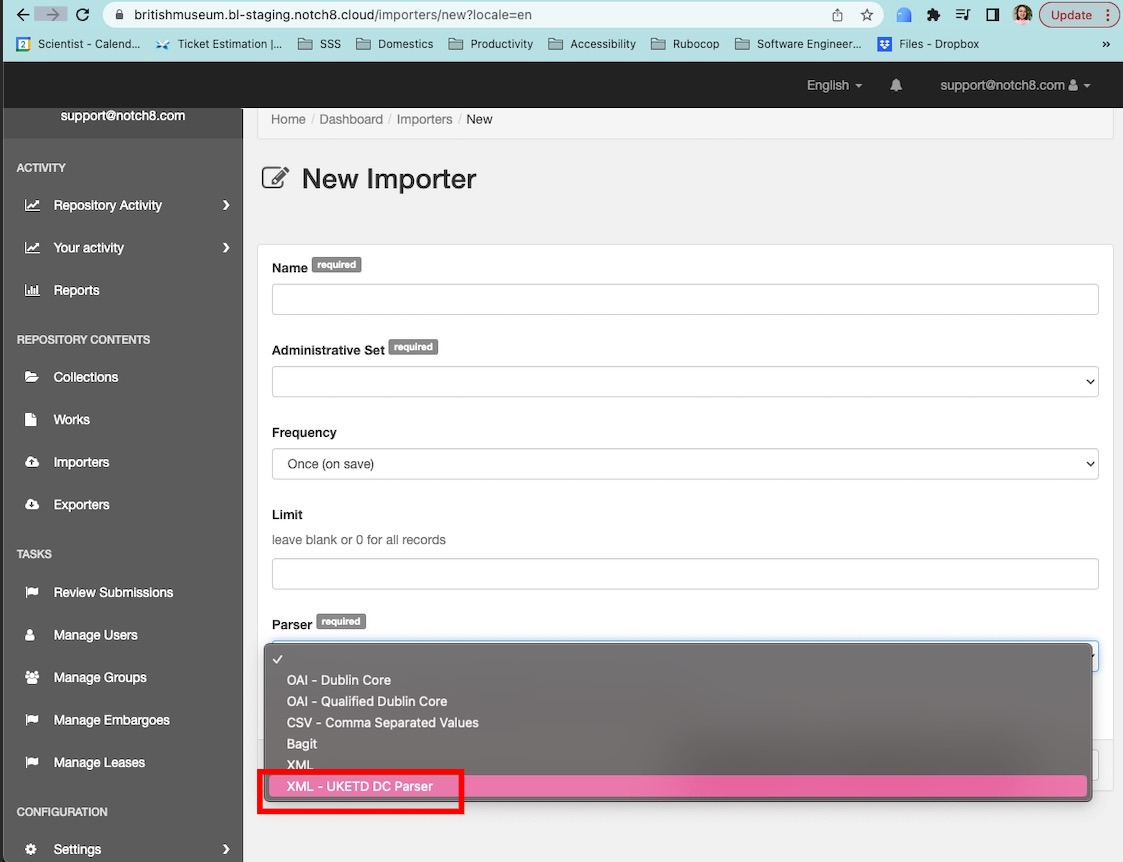The width and height of the screenshot is (1123, 862).
Task: Open the Reports bar-chart icon
Action: [33, 290]
